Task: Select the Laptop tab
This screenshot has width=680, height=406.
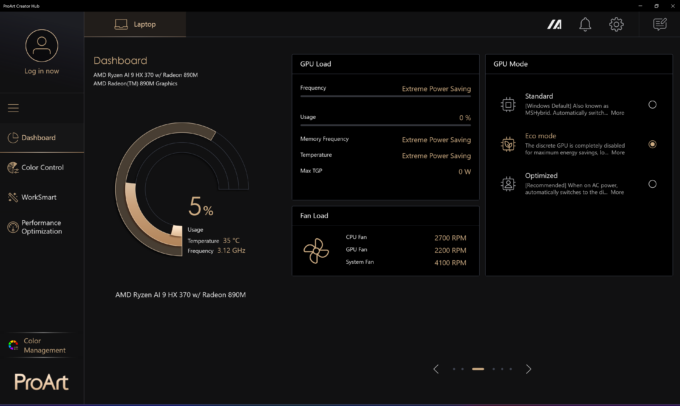Action: [x=135, y=24]
